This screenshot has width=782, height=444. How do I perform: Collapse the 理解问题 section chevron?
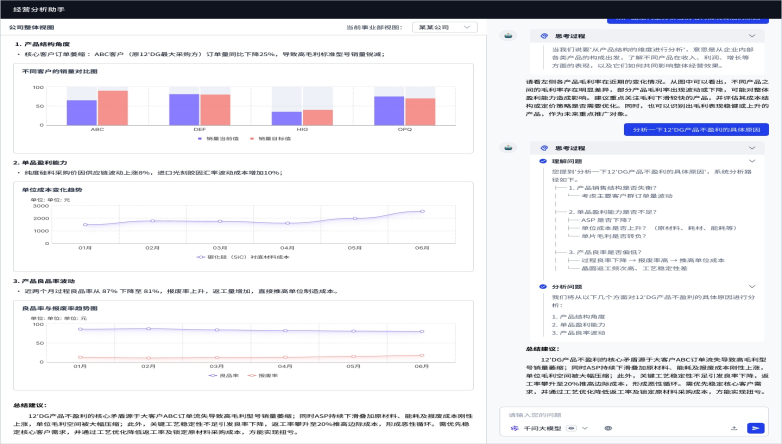pyautogui.click(x=750, y=160)
